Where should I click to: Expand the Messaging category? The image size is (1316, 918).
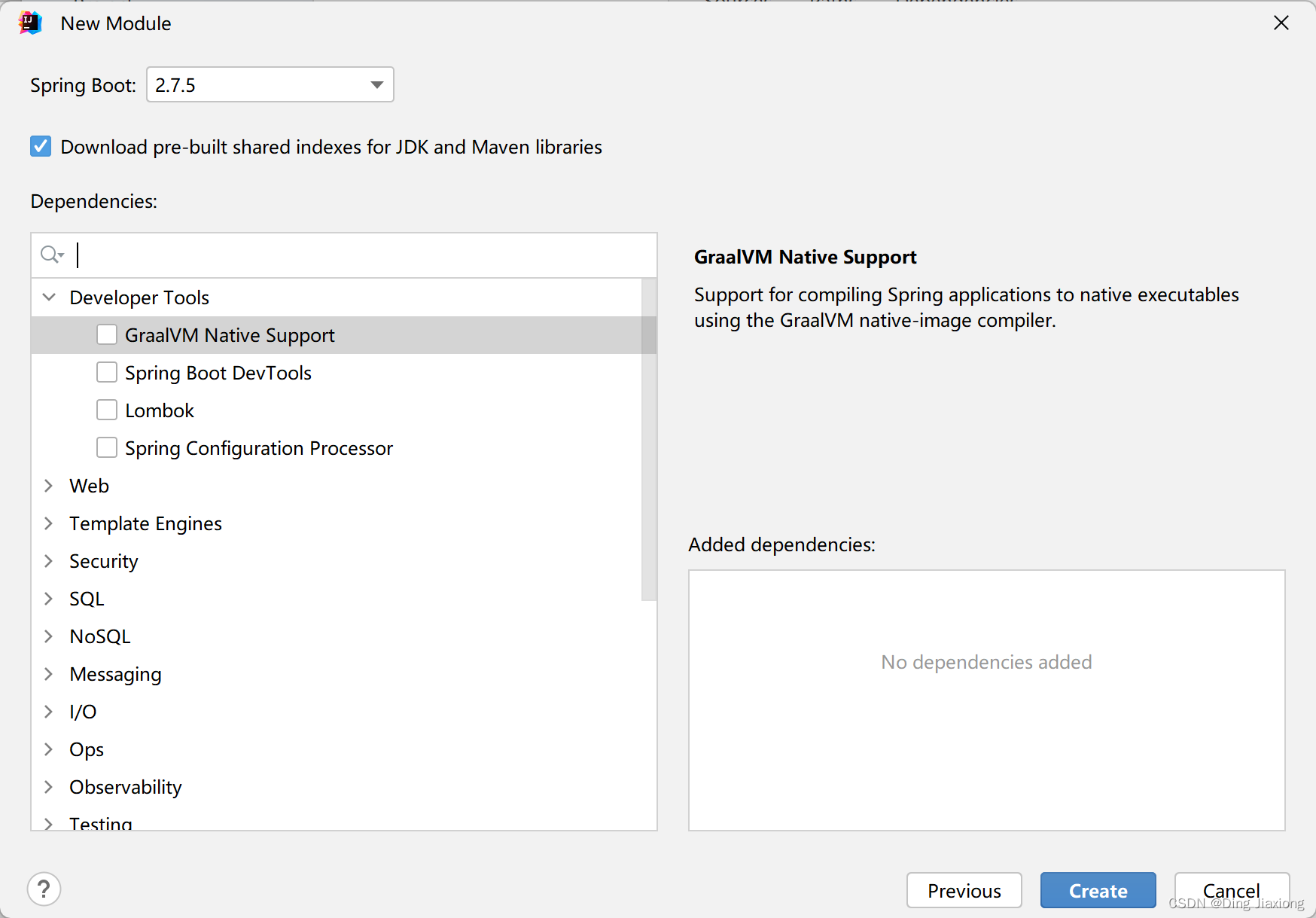[49, 674]
